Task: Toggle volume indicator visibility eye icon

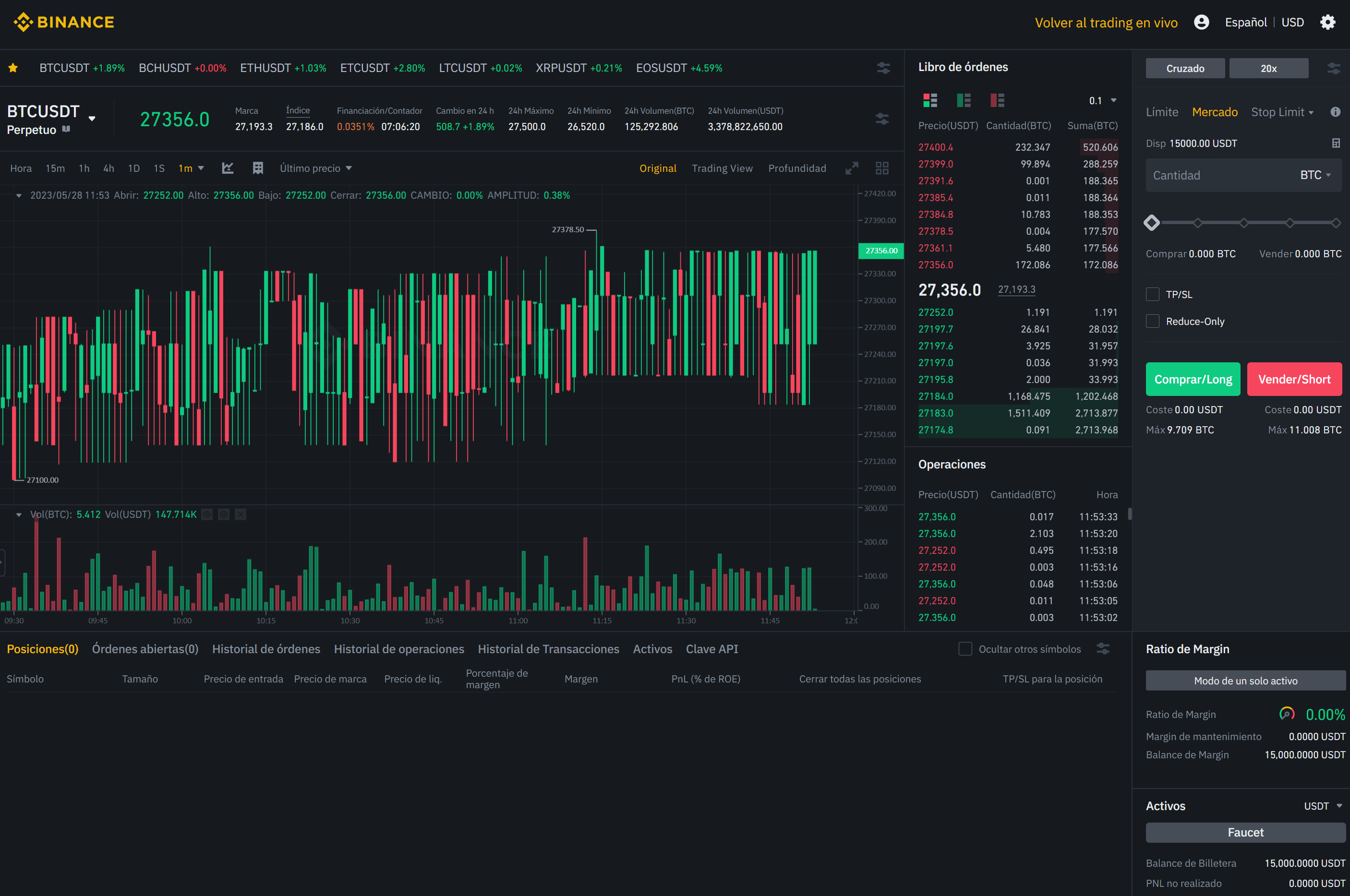Action: pyautogui.click(x=207, y=514)
